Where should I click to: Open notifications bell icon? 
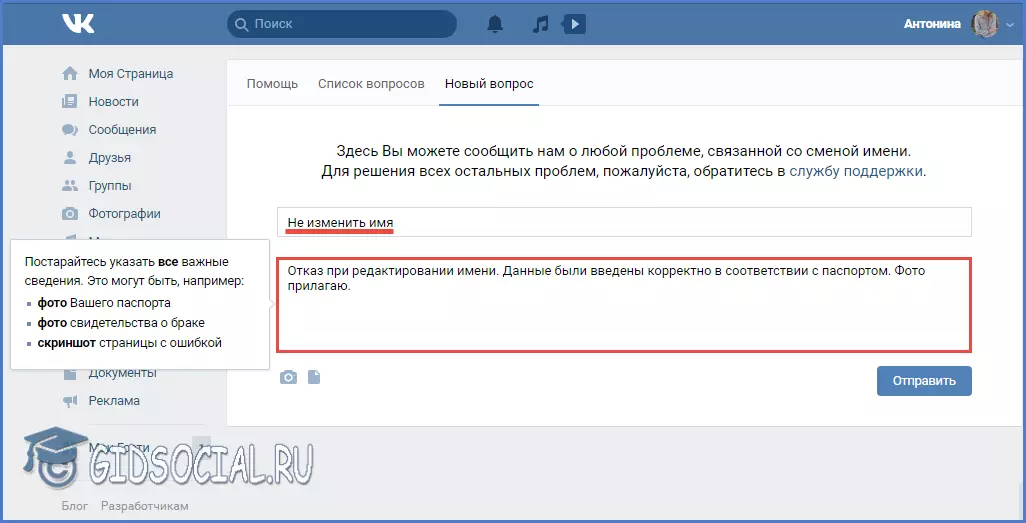point(495,24)
